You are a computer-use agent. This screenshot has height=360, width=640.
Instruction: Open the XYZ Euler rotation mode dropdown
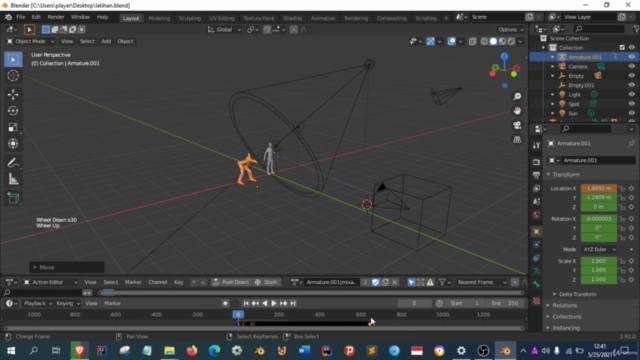599,249
